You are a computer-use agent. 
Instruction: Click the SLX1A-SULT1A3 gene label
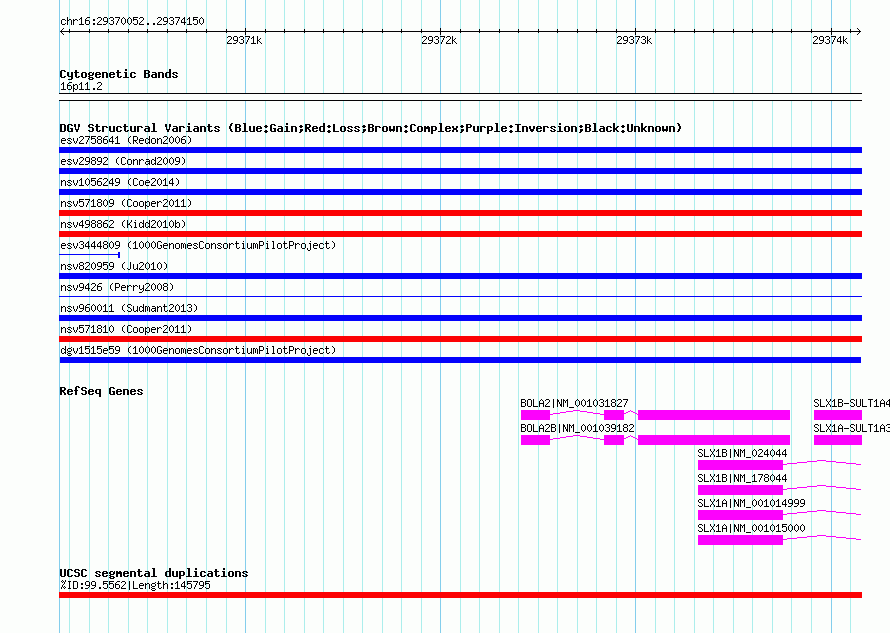point(851,428)
